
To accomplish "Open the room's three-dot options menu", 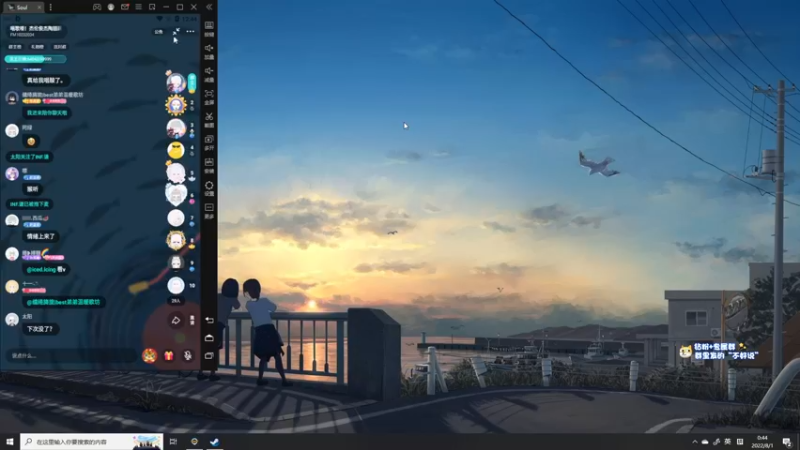I will pos(190,32).
